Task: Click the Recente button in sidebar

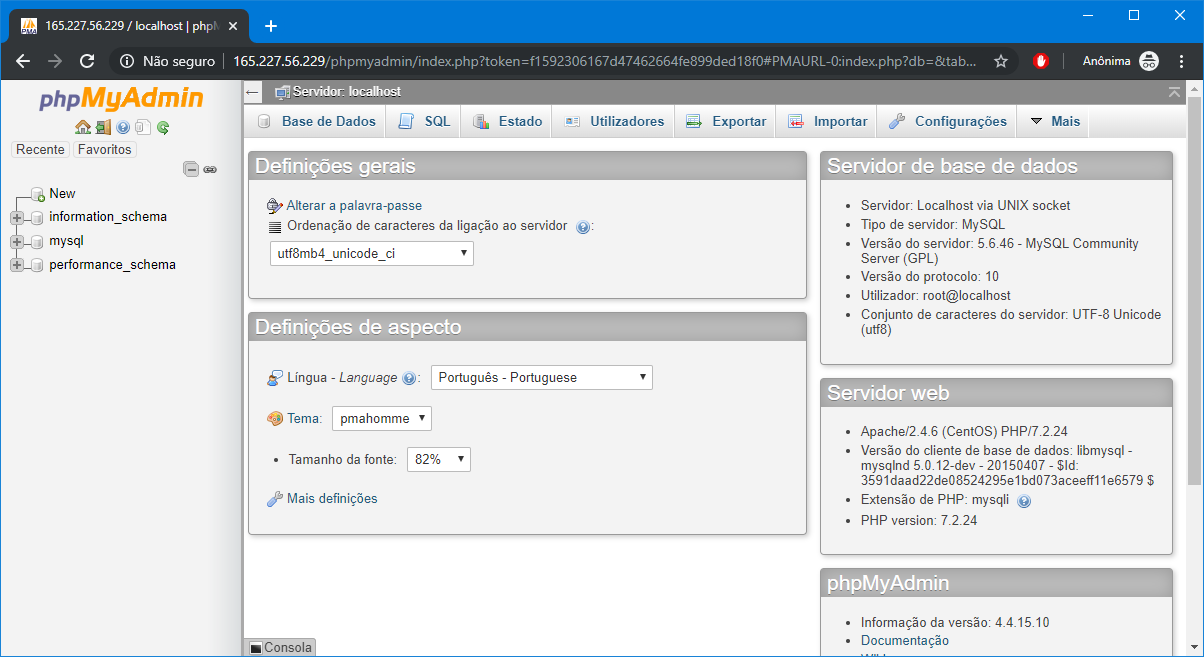Action: coord(40,149)
